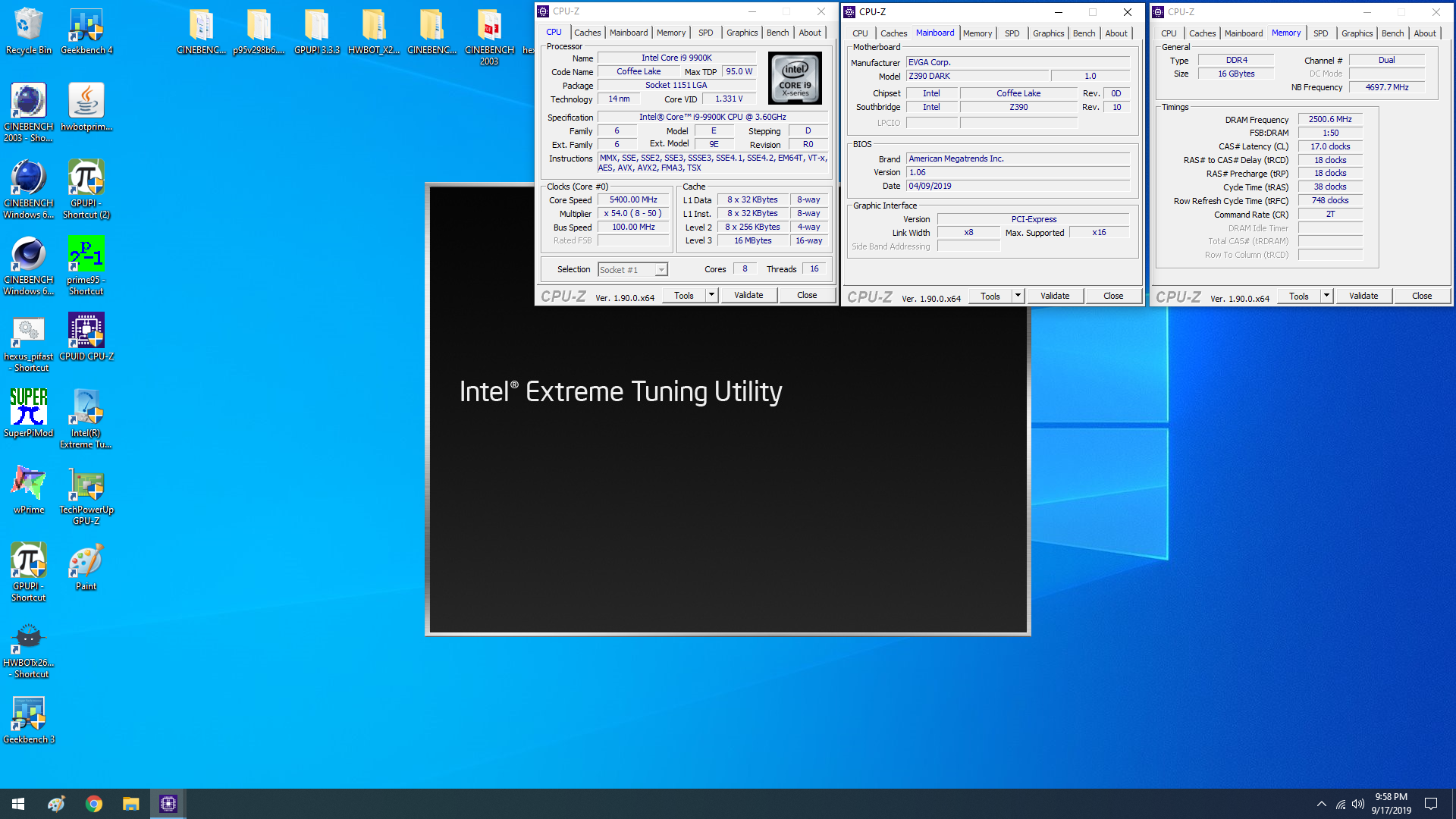This screenshot has height=819, width=1456.
Task: Open Tools dropdown arrow in Memory CPU-Z window
Action: click(1326, 296)
